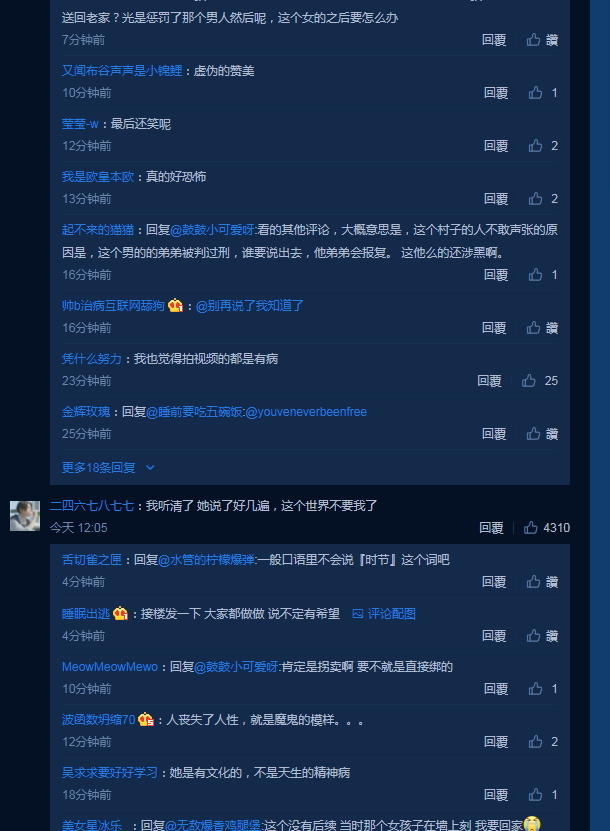Expand 更多18条回复 replies
Viewport: 610px width, 831px height.
pyautogui.click(x=99, y=467)
